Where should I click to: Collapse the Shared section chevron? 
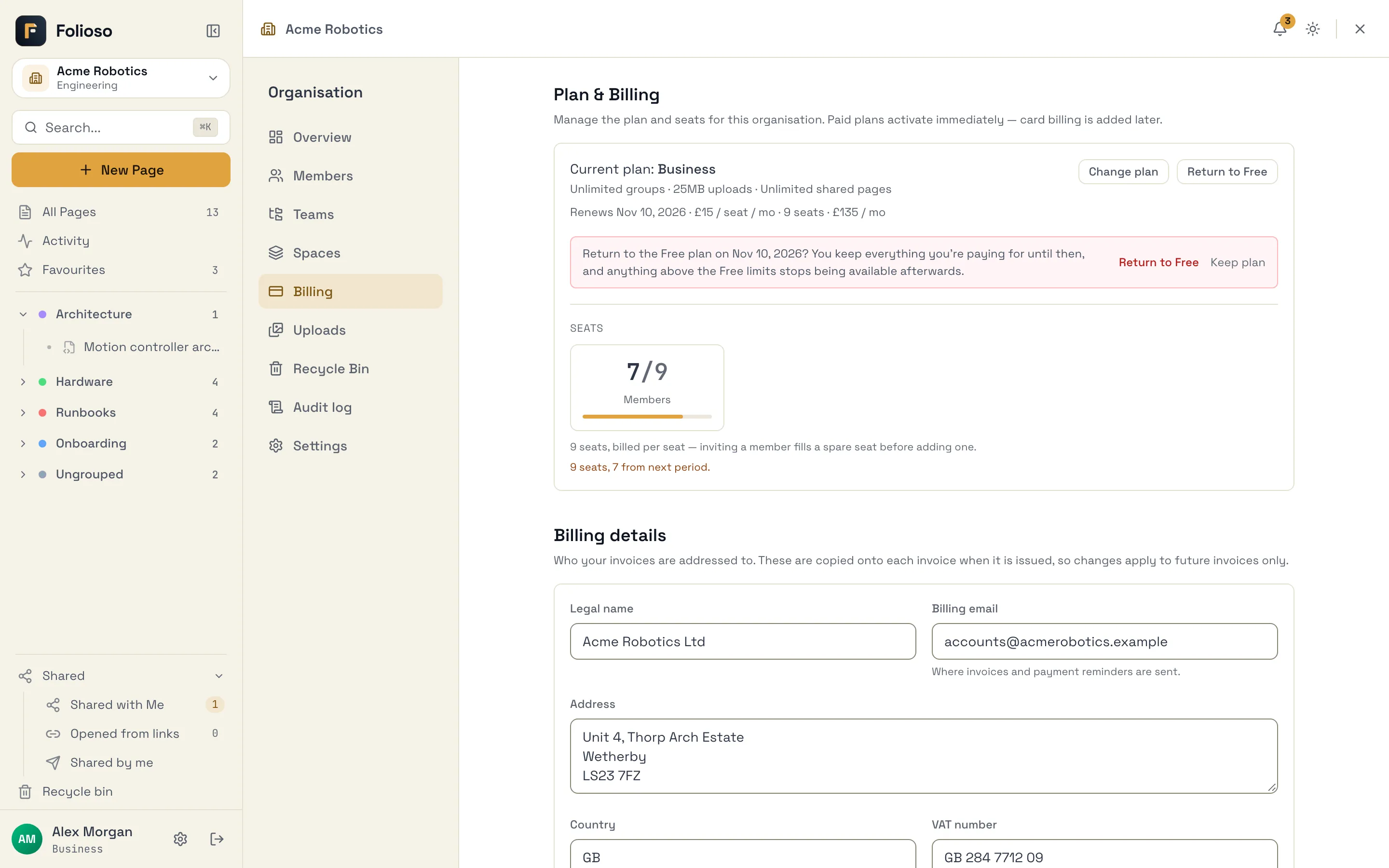click(x=218, y=676)
